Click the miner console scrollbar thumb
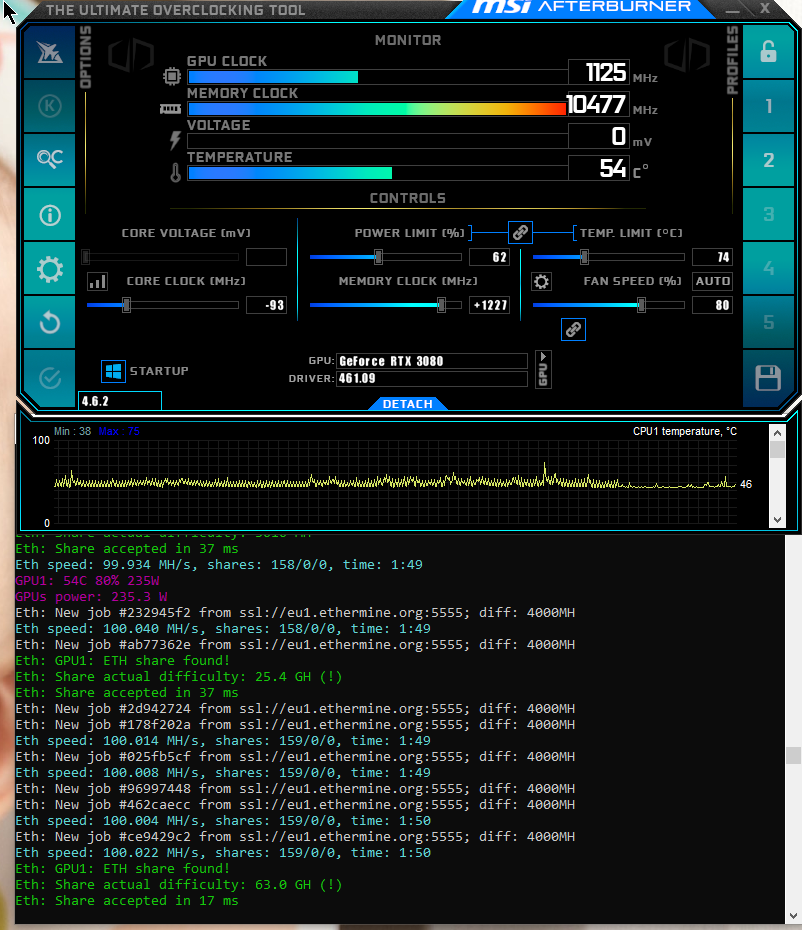Image resolution: width=802 pixels, height=930 pixels. [794, 755]
